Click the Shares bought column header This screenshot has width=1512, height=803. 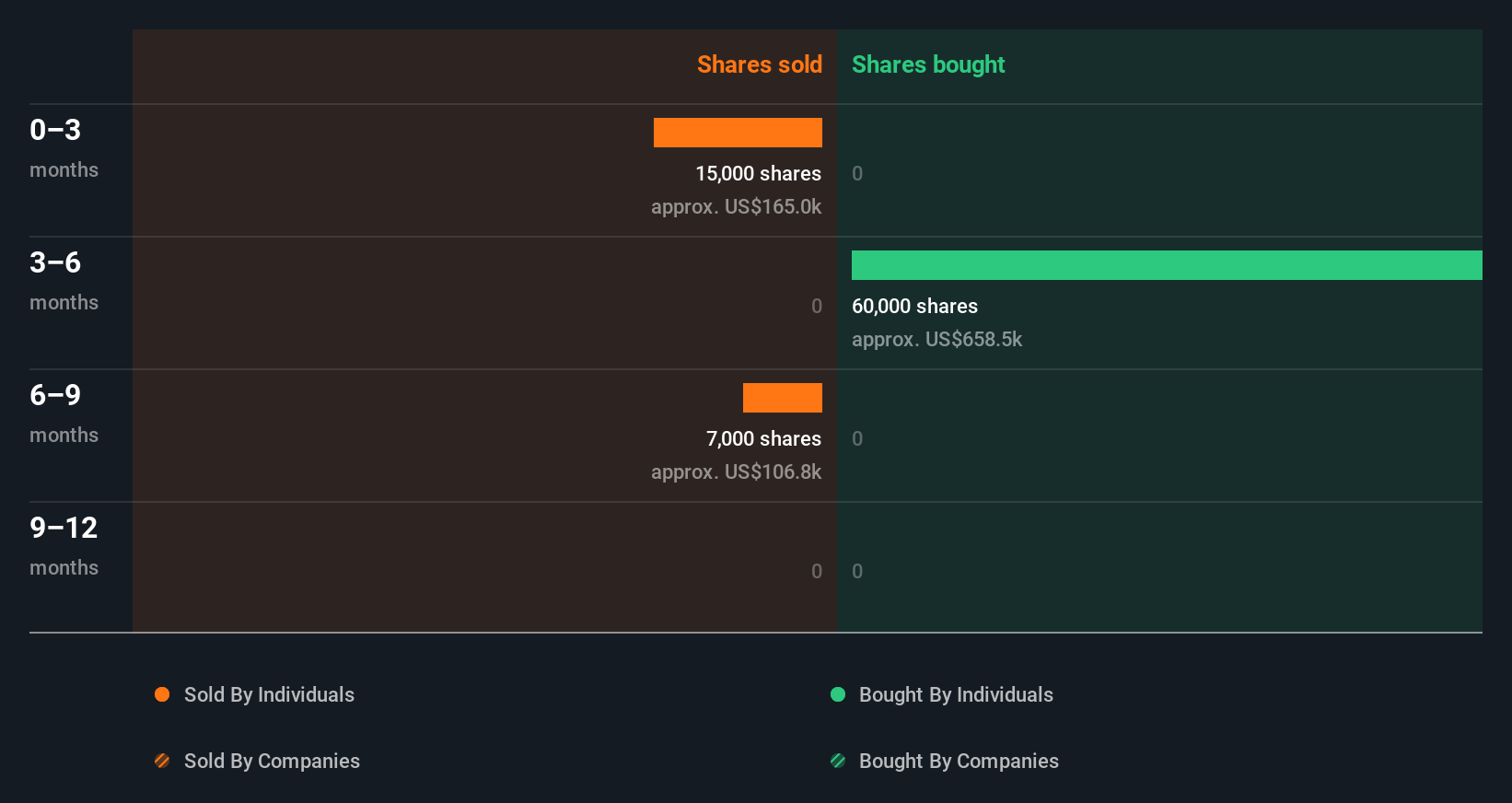click(x=928, y=64)
